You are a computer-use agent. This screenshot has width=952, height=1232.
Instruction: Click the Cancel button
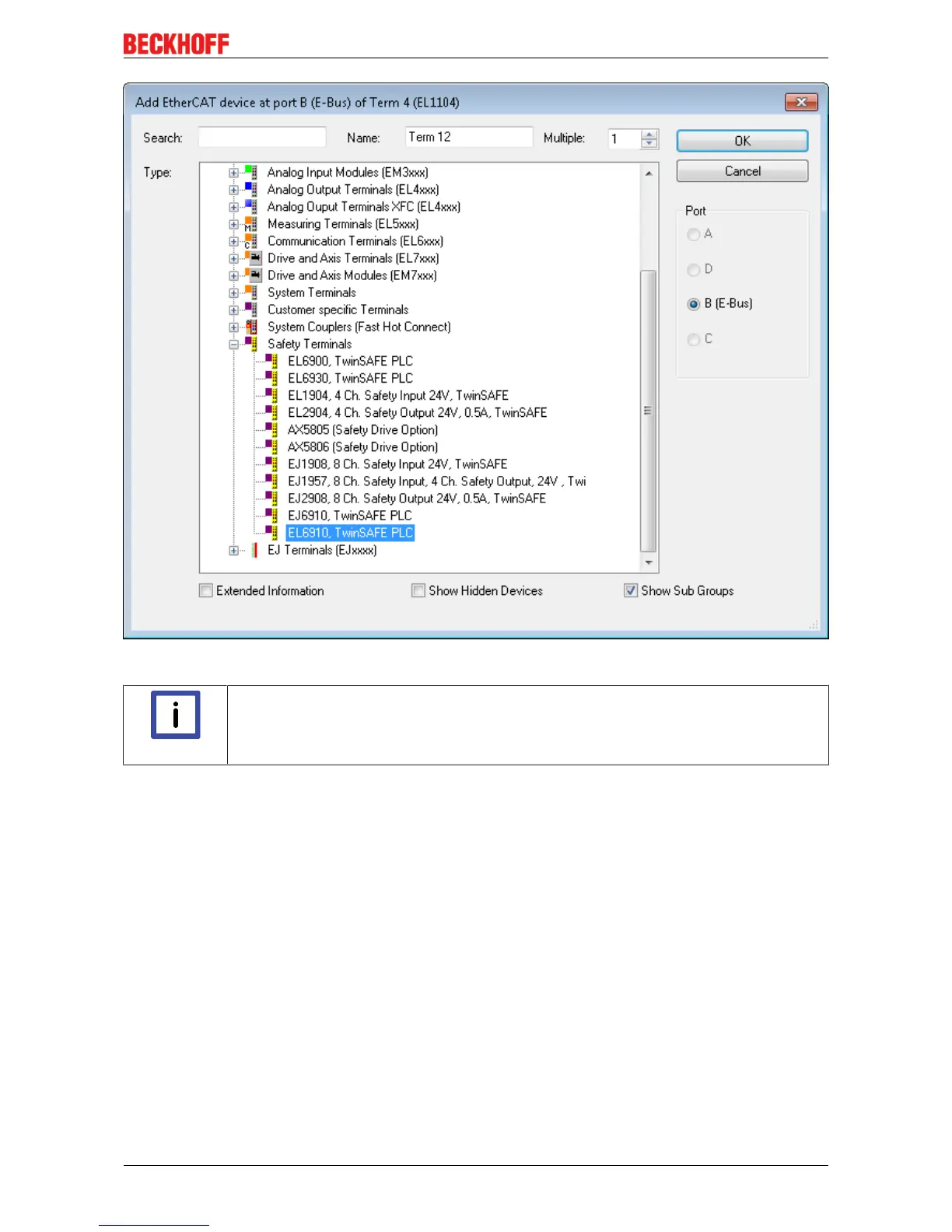click(x=742, y=171)
